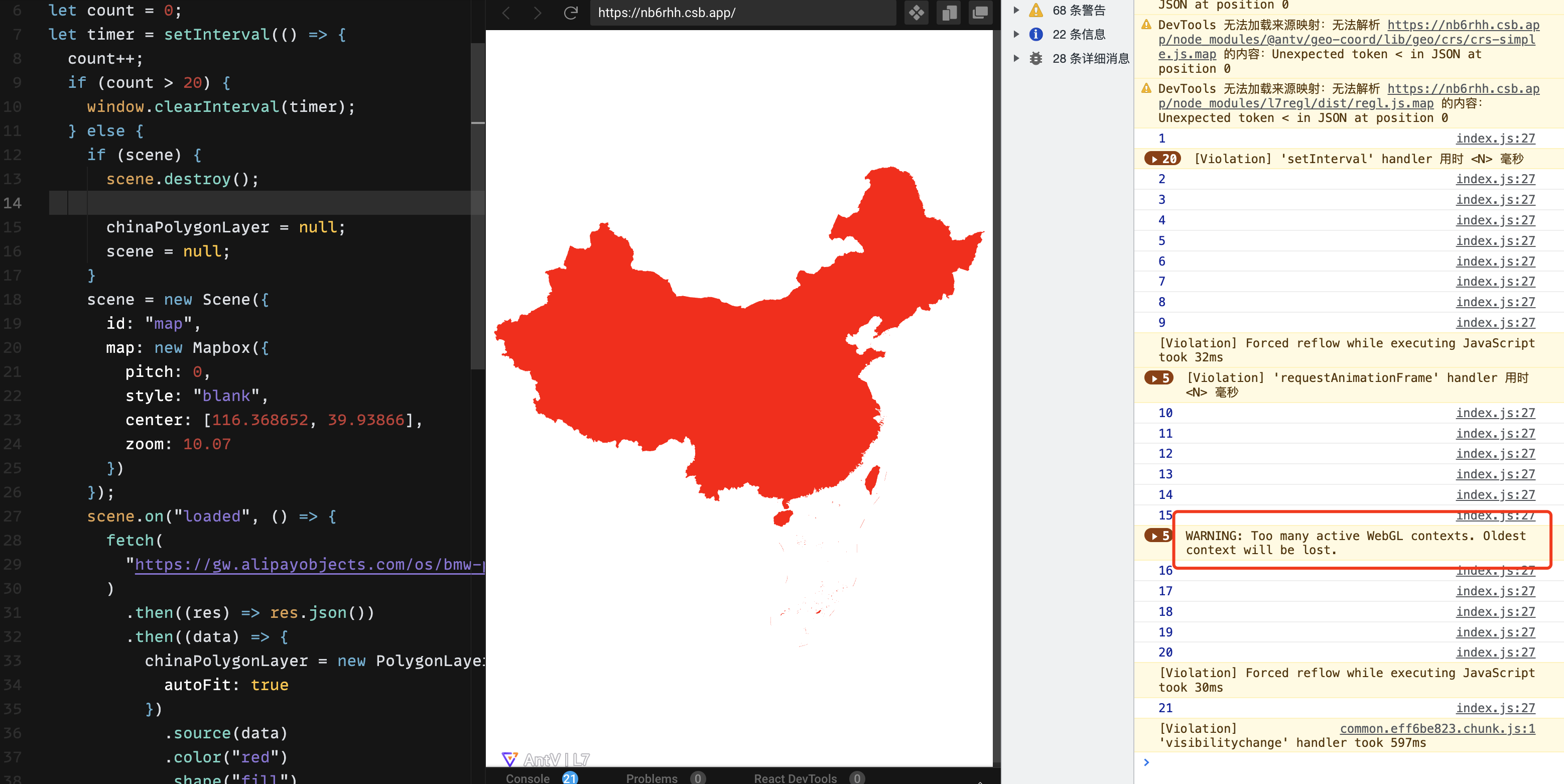Expand the 28 条详细消息 disclosure triangle
Viewport: 1564px width, 784px height.
point(1017,58)
